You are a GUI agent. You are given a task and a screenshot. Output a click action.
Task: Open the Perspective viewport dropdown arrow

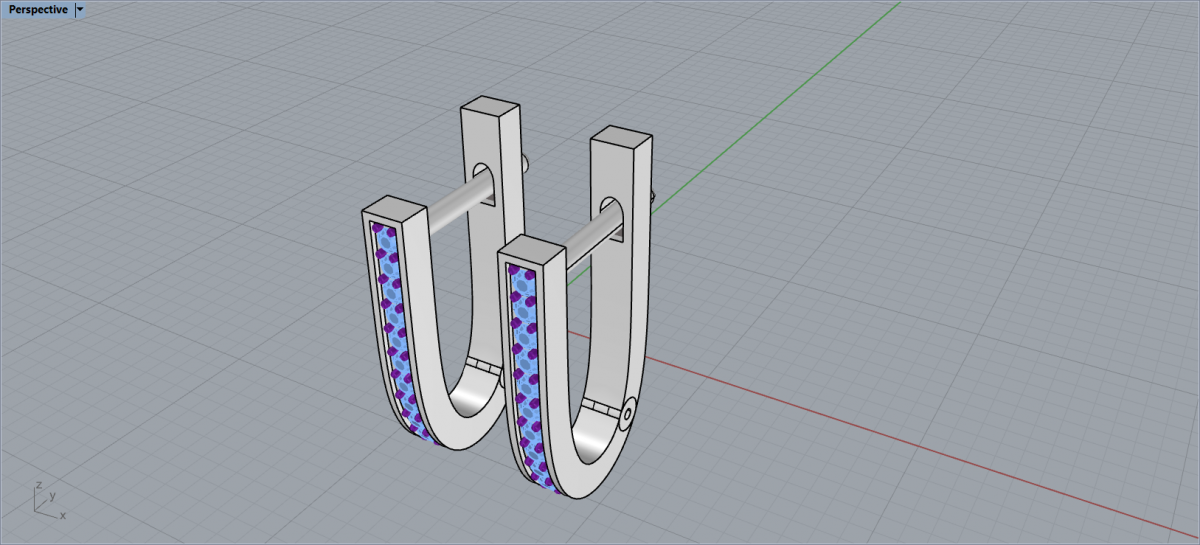(x=80, y=9)
